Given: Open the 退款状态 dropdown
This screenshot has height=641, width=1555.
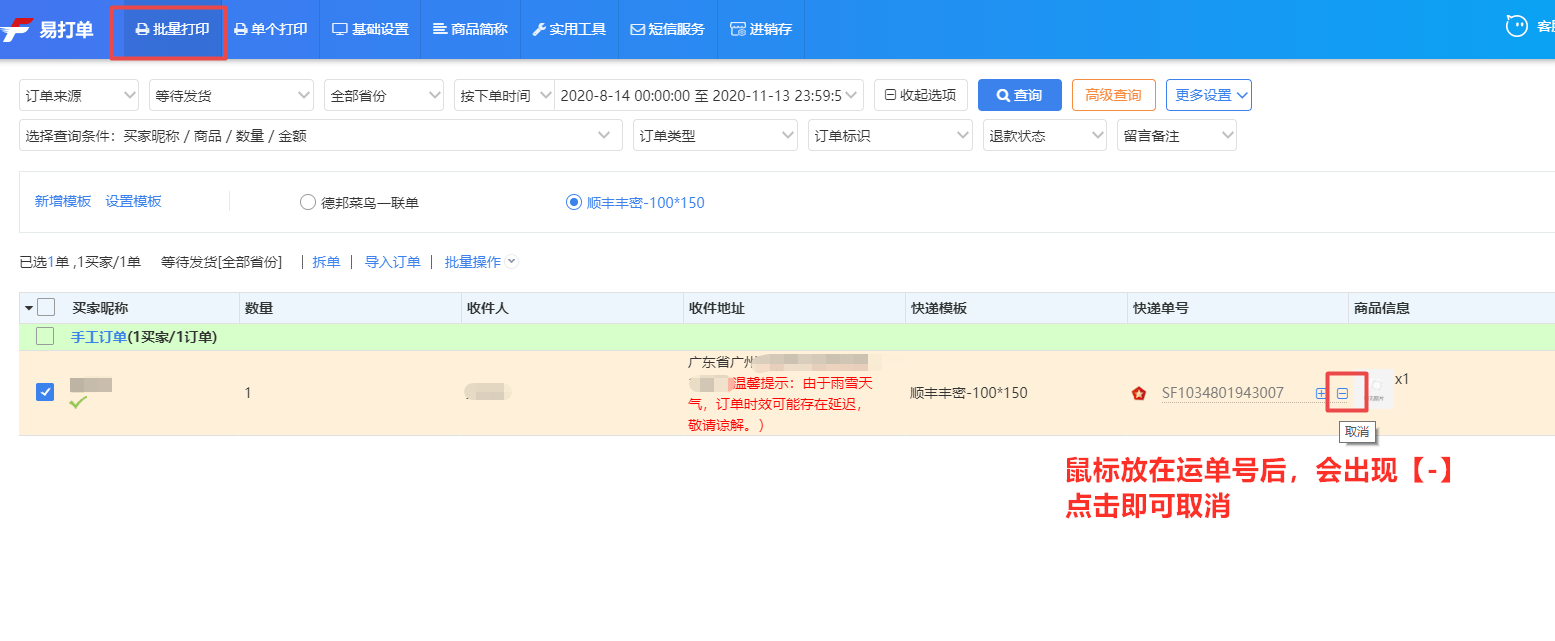Looking at the screenshot, I should 1044,135.
